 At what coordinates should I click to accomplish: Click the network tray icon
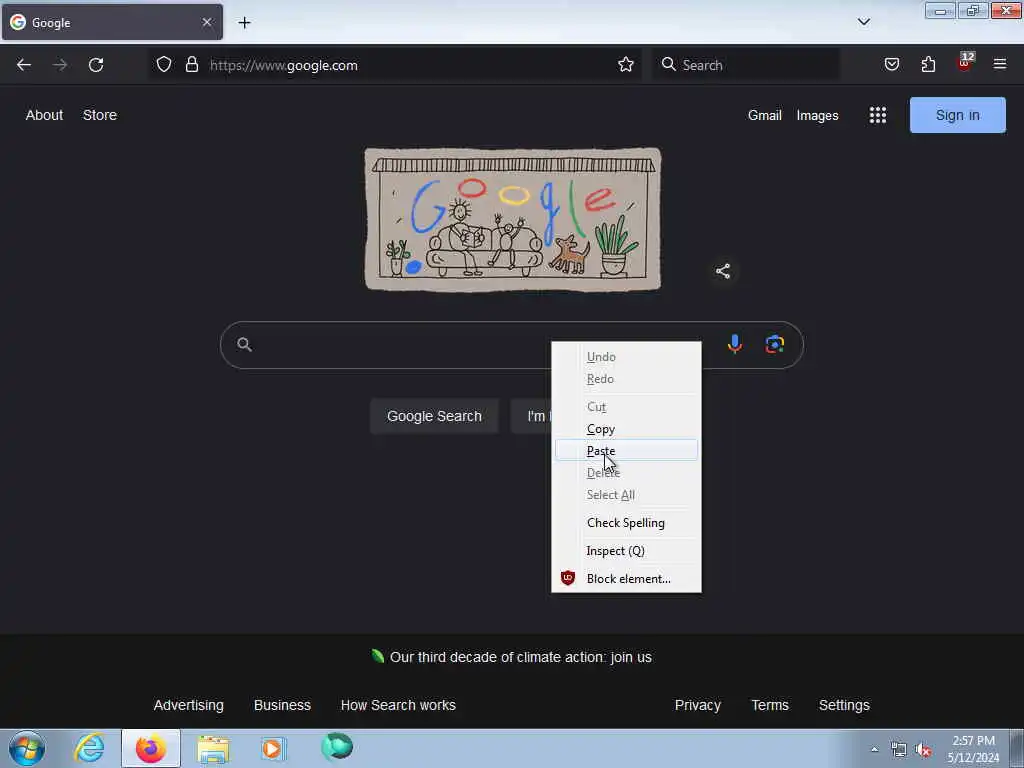point(899,750)
